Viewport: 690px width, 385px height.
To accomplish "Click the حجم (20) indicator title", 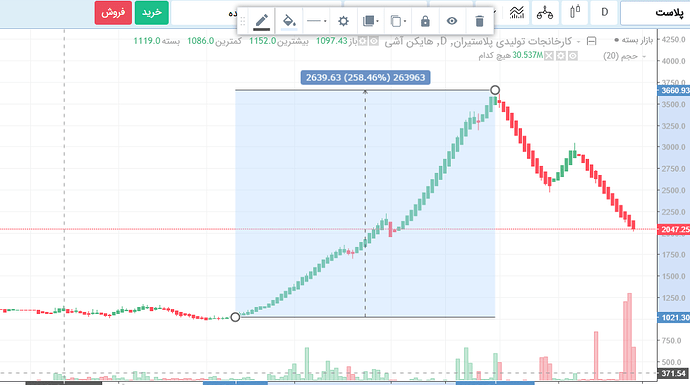I will click(620, 56).
